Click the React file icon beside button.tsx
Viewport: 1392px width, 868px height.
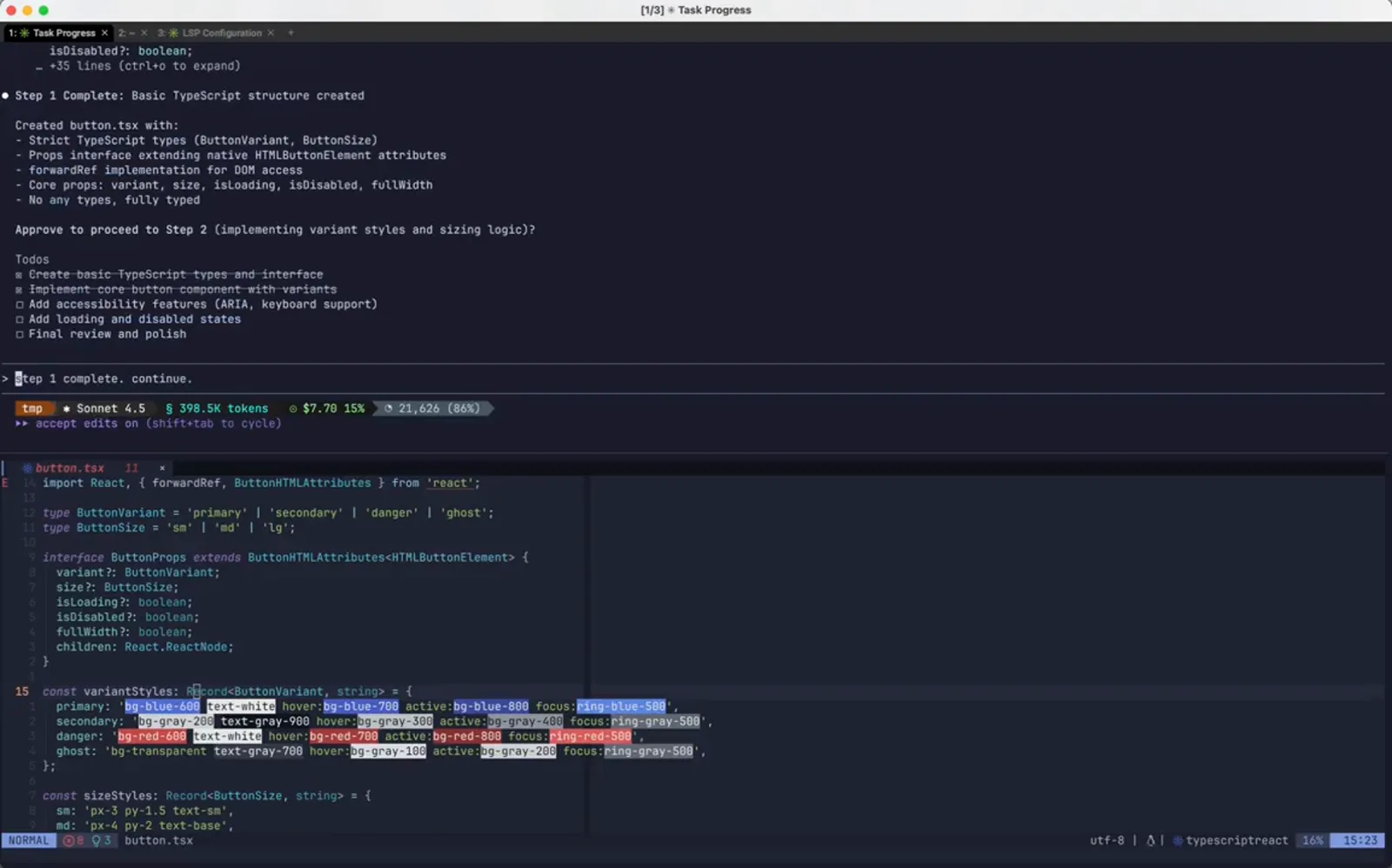tap(27, 468)
